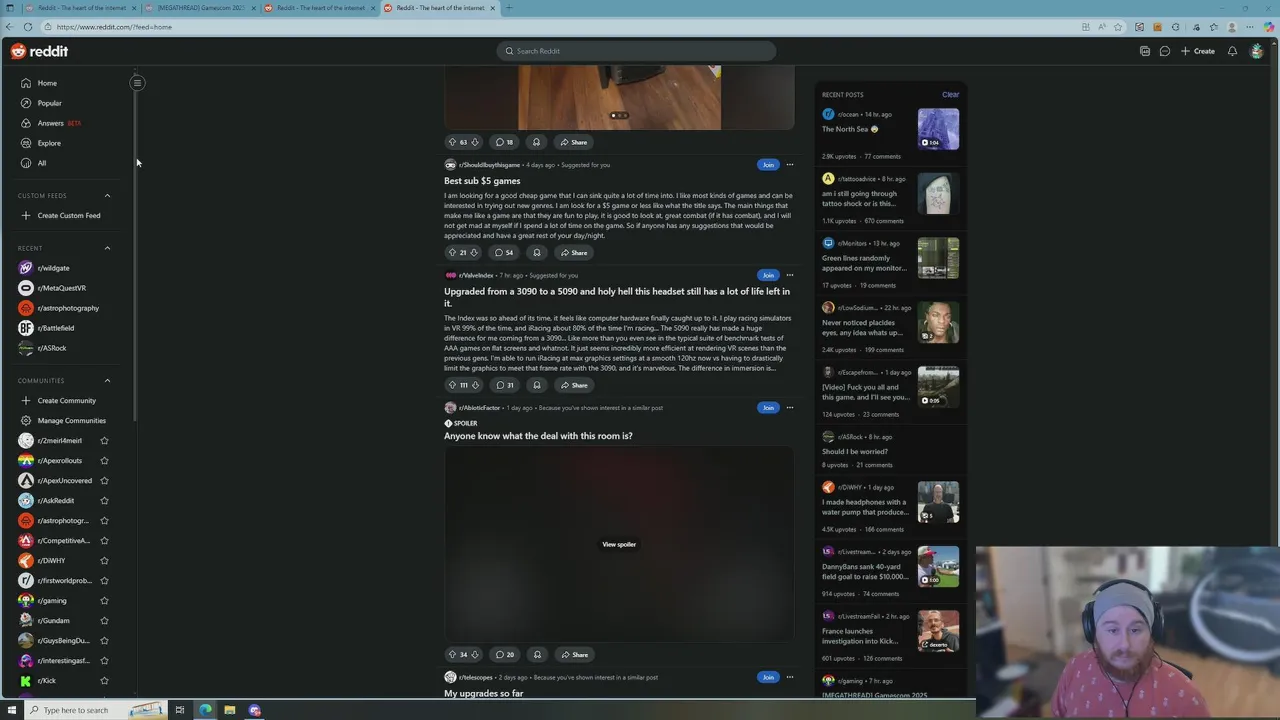Open the advertise icon in header
The image size is (1280, 720).
click(1145, 51)
